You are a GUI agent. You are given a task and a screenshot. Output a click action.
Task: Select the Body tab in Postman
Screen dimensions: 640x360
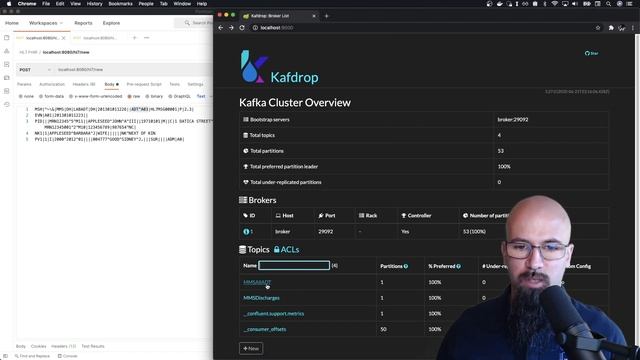point(111,84)
